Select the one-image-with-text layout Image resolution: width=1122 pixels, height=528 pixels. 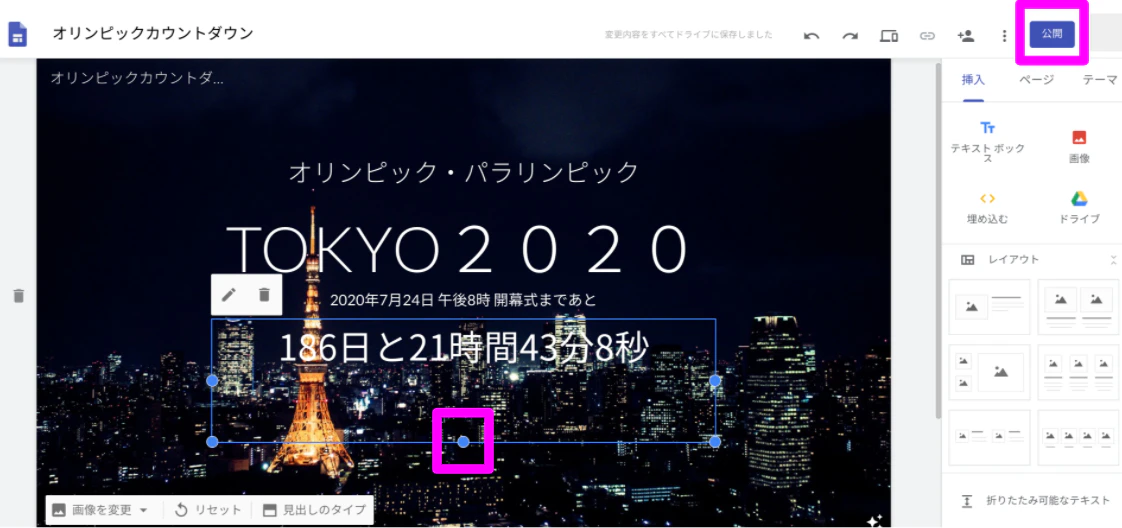989,306
